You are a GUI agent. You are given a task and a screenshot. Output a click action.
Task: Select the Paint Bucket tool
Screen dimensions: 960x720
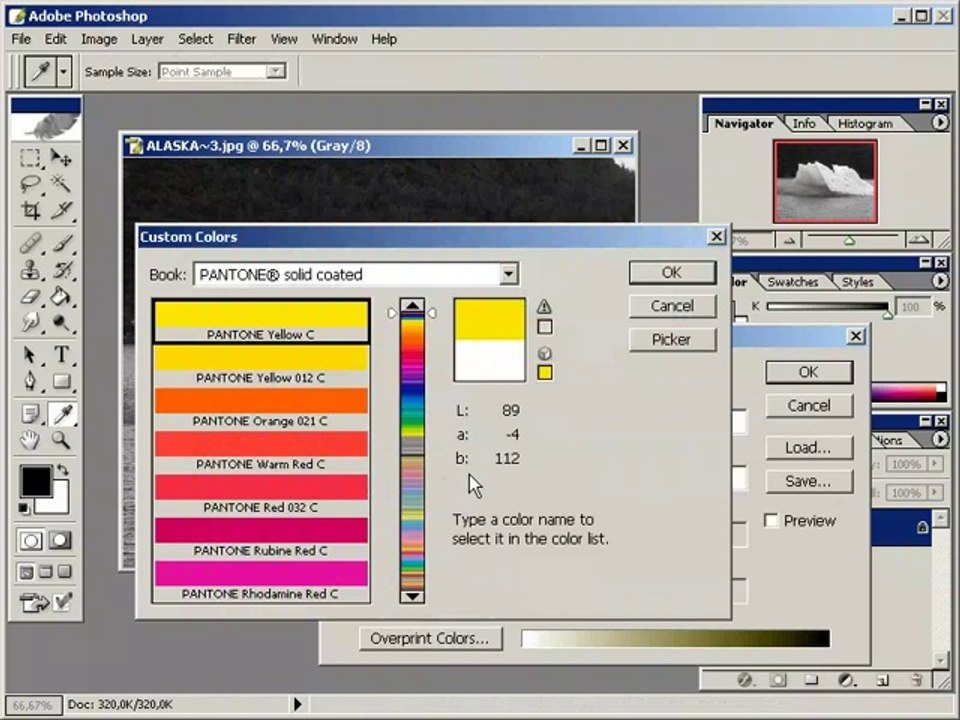[x=61, y=296]
